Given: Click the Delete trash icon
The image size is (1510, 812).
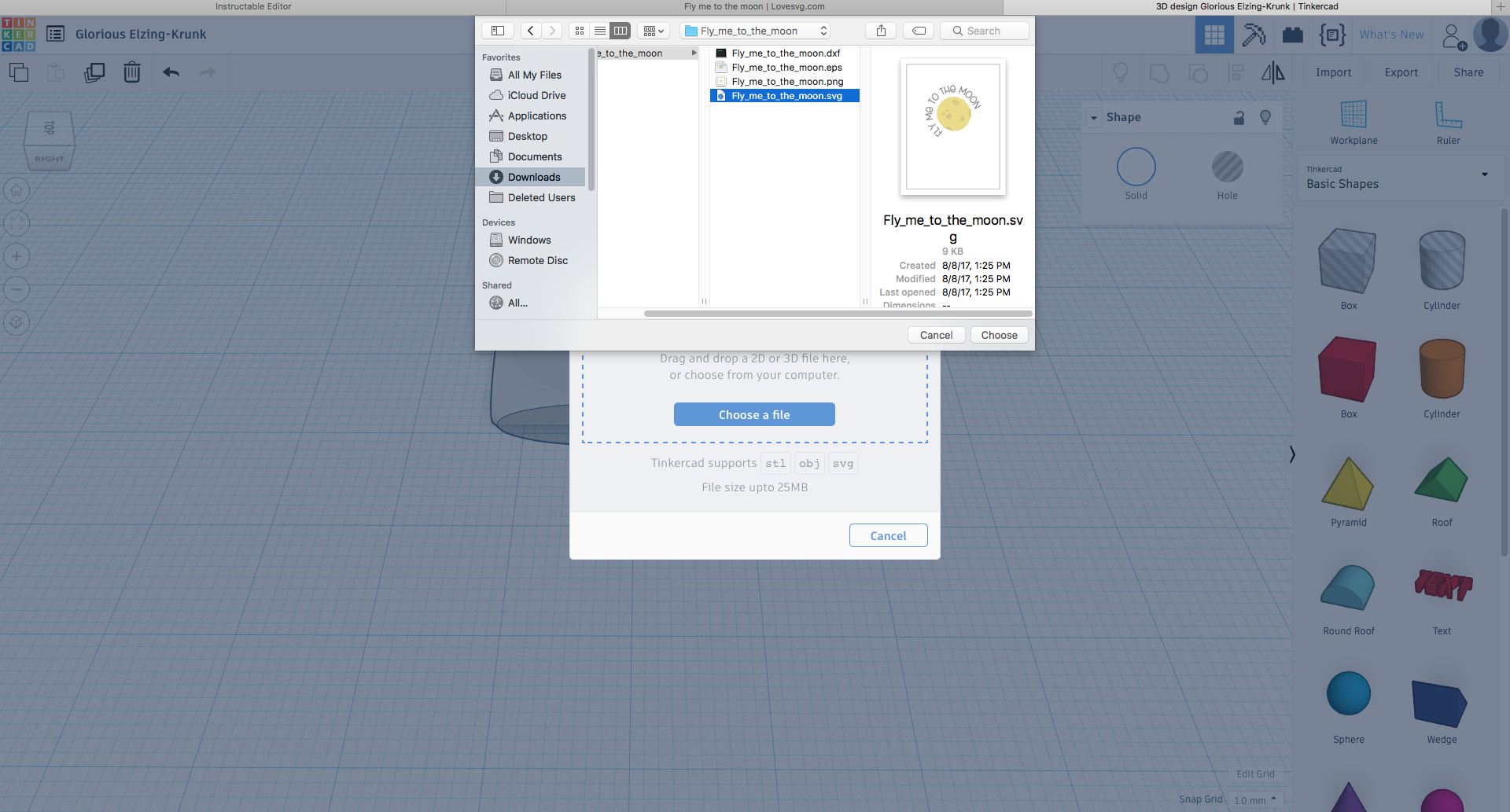Looking at the screenshot, I should tap(132, 72).
